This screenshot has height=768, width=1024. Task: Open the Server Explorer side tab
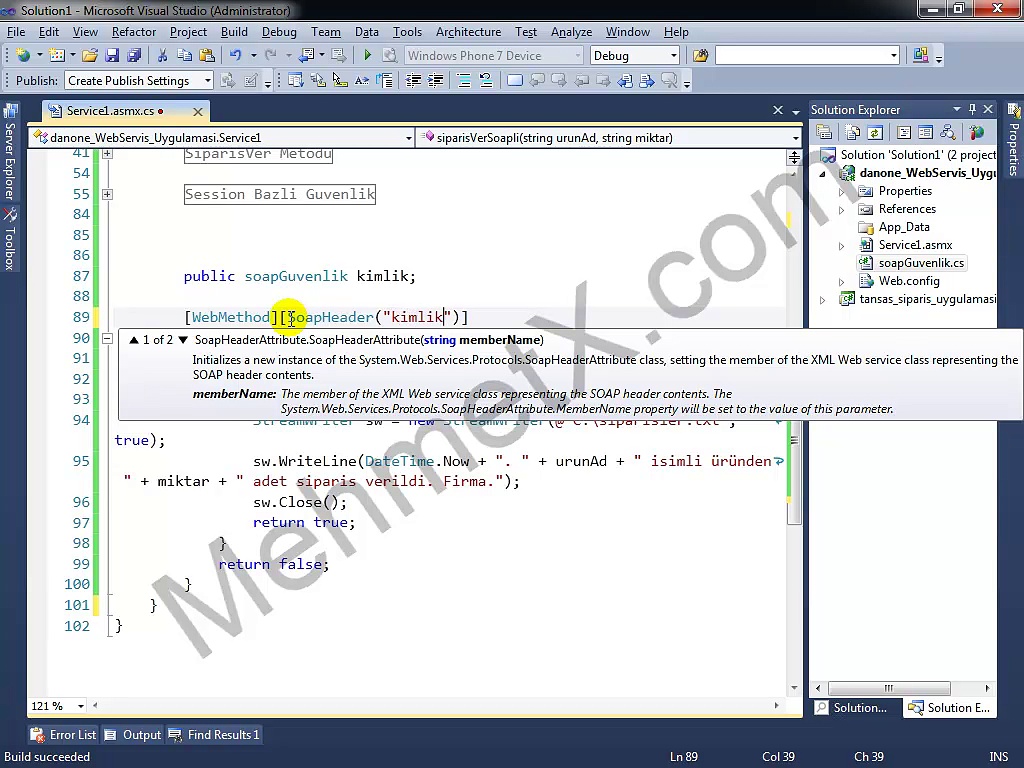[x=10, y=153]
